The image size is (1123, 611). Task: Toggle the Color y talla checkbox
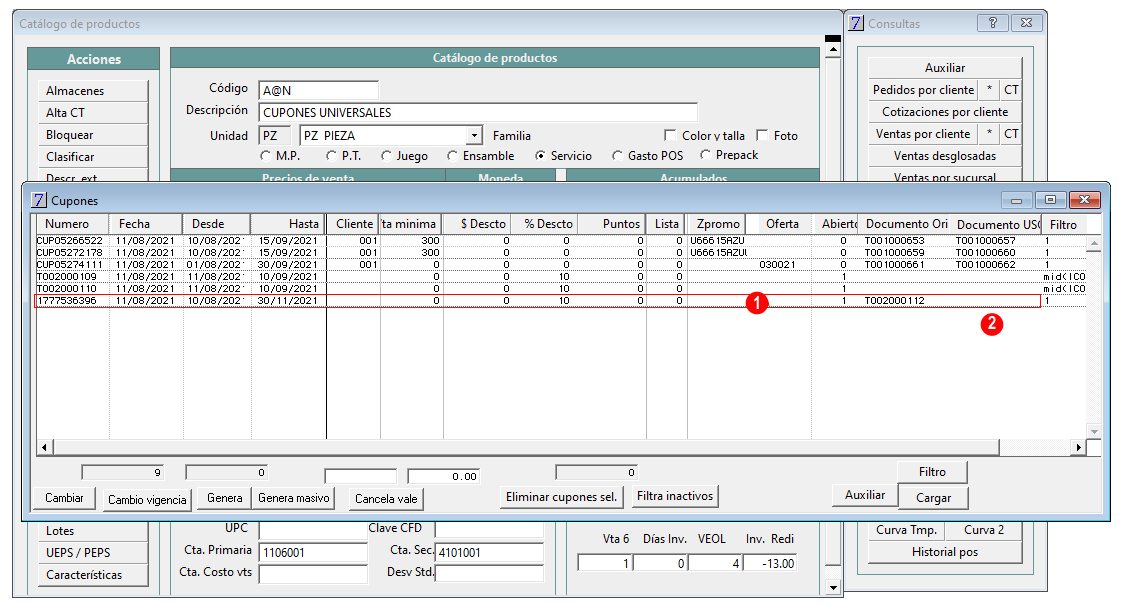coord(670,135)
